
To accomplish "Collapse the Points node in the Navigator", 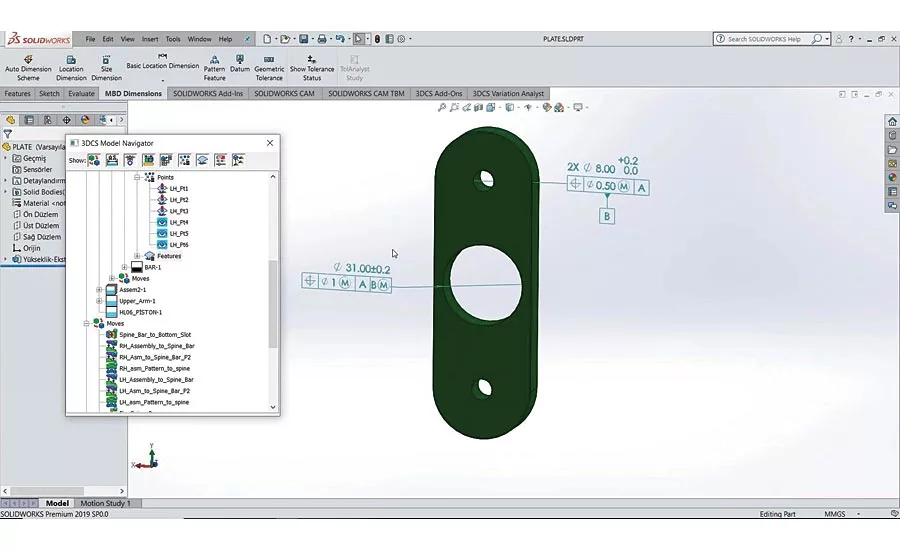I will pos(137,177).
